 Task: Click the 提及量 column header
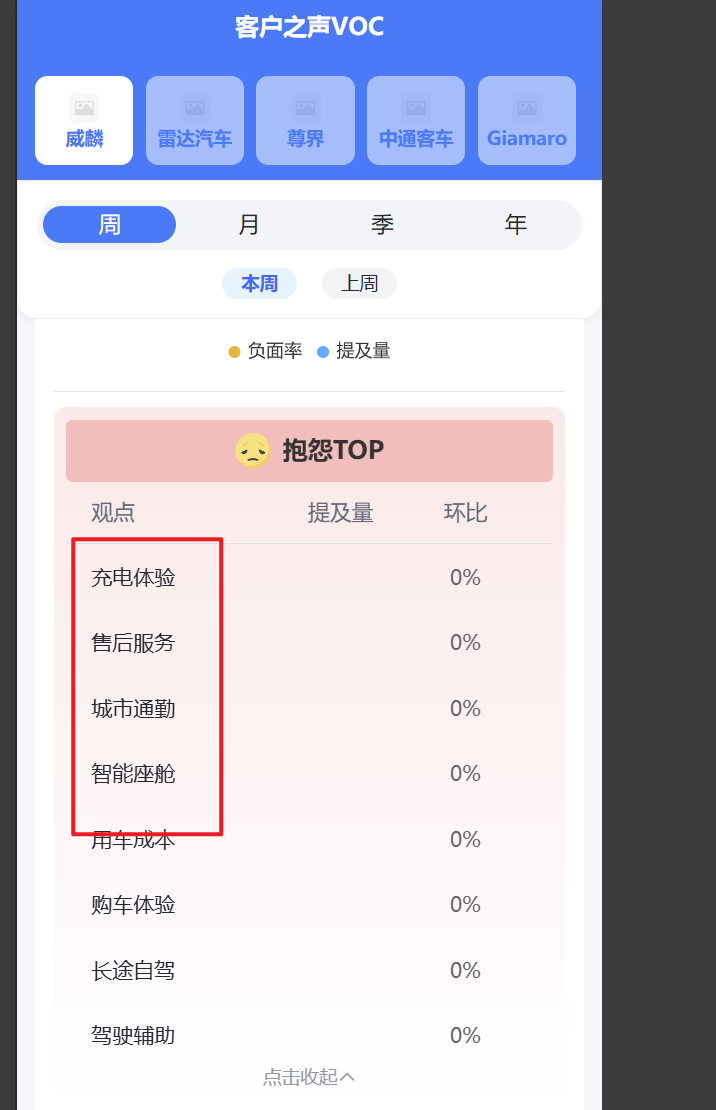click(x=341, y=513)
